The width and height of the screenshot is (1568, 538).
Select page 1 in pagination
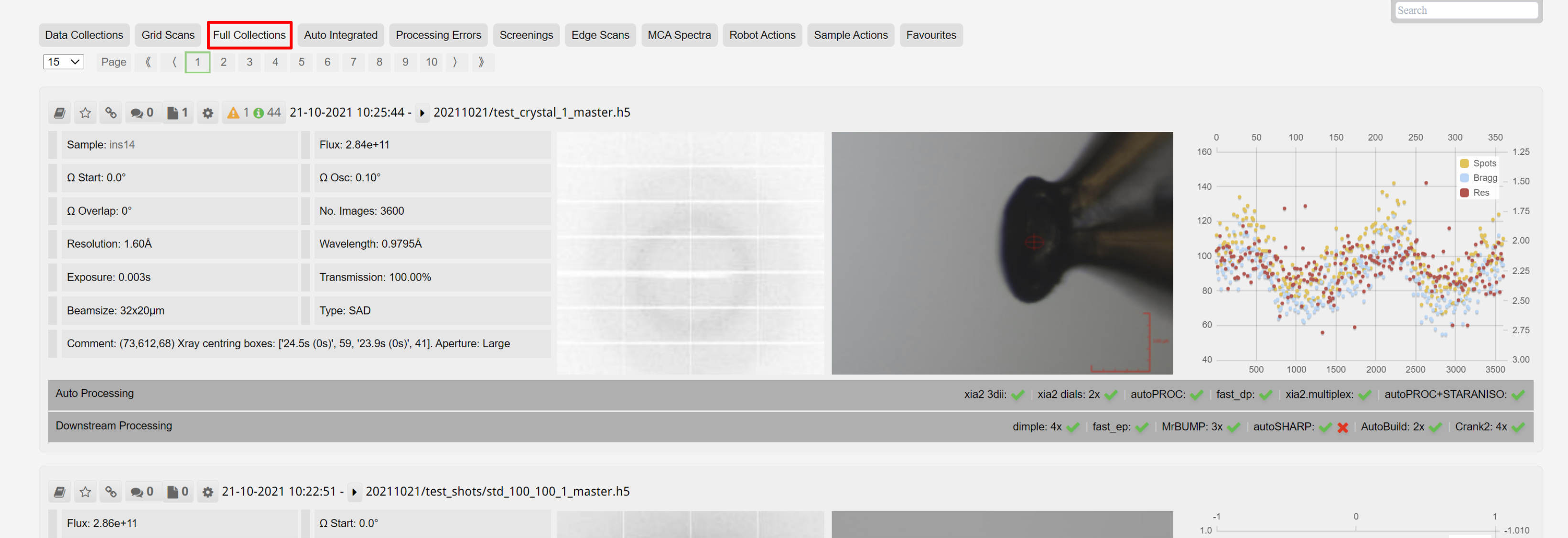click(197, 62)
